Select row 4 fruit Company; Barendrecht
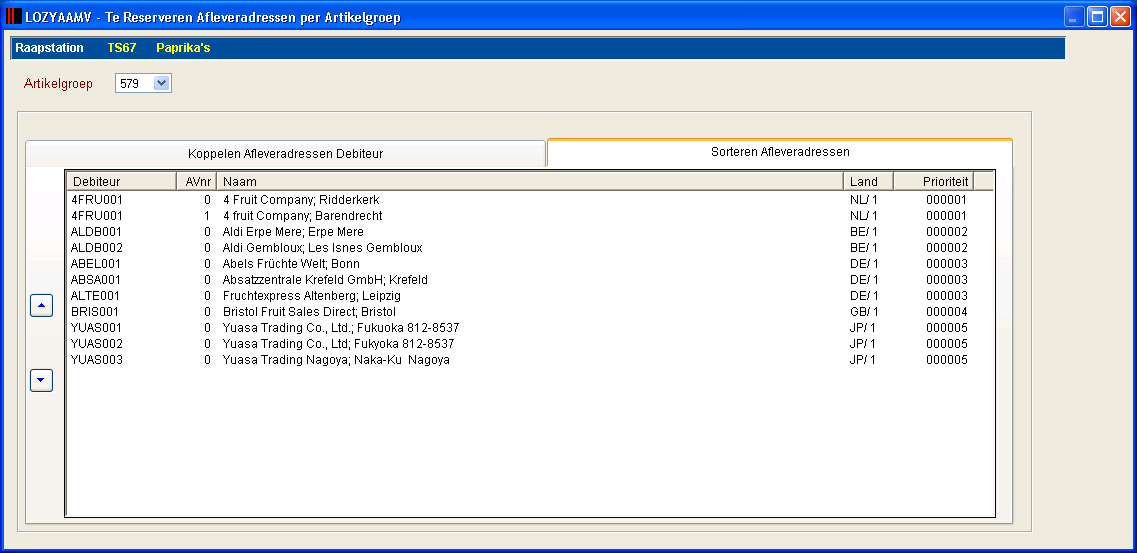1137x553 pixels. 529,216
